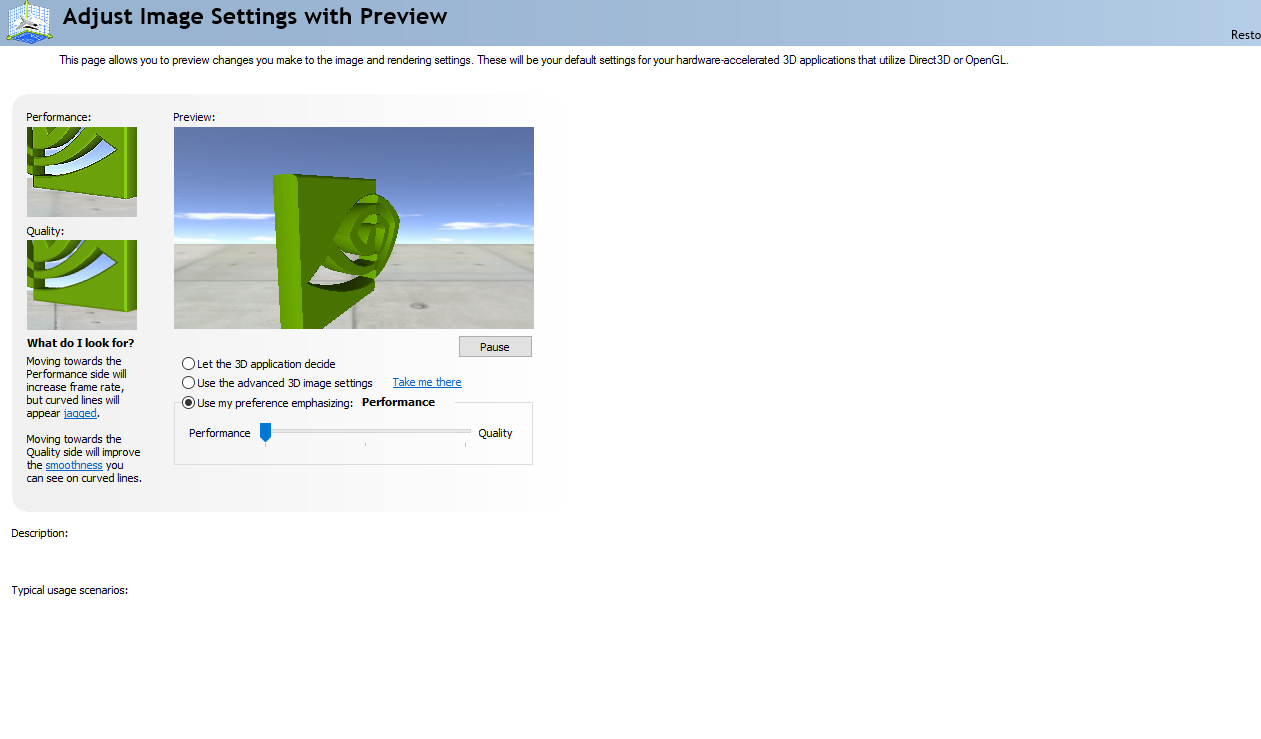Click the 'Performance' label left of slider
The height and width of the screenshot is (739, 1261).
pyautogui.click(x=220, y=433)
